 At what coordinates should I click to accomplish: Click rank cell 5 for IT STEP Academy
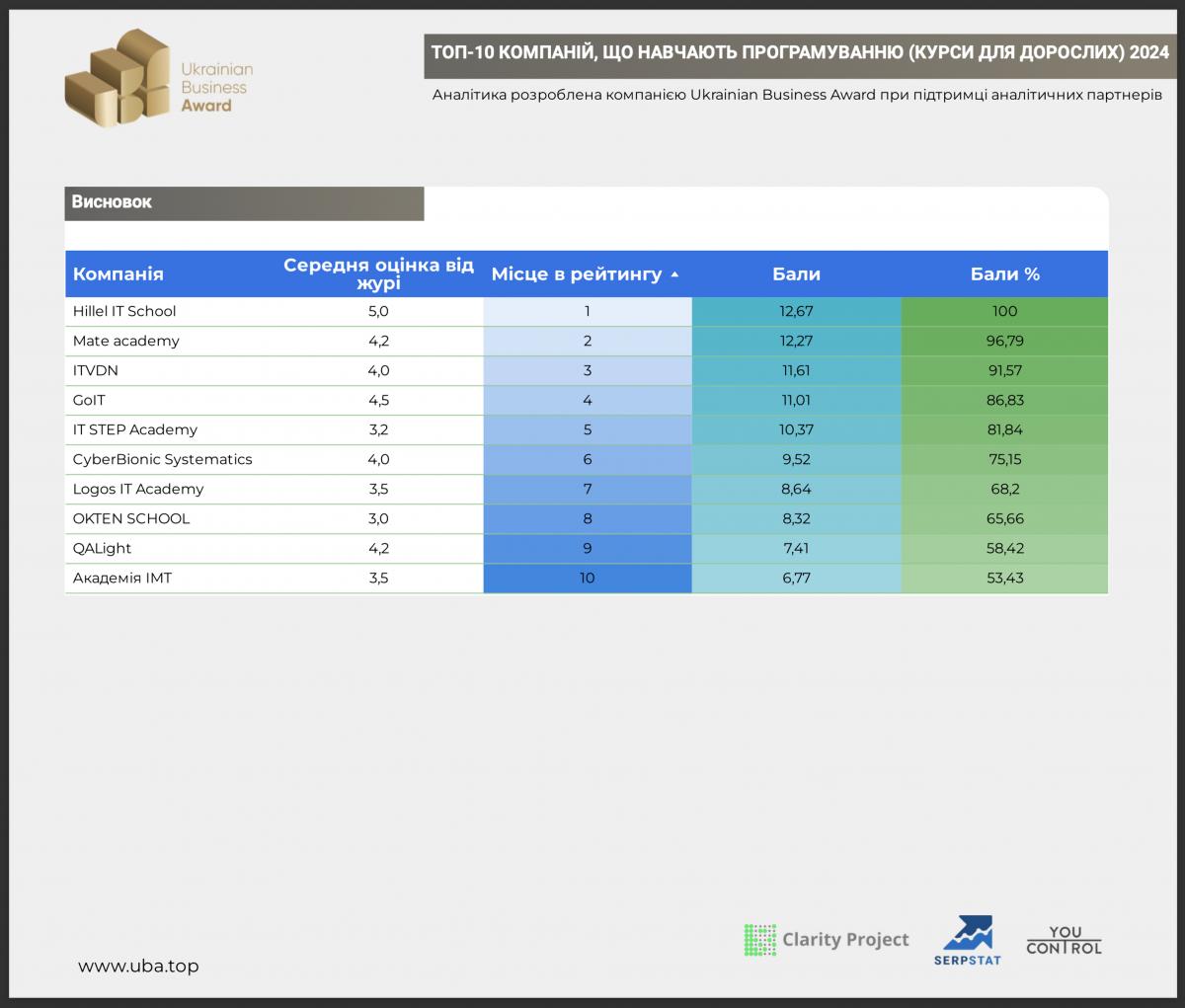[588, 429]
